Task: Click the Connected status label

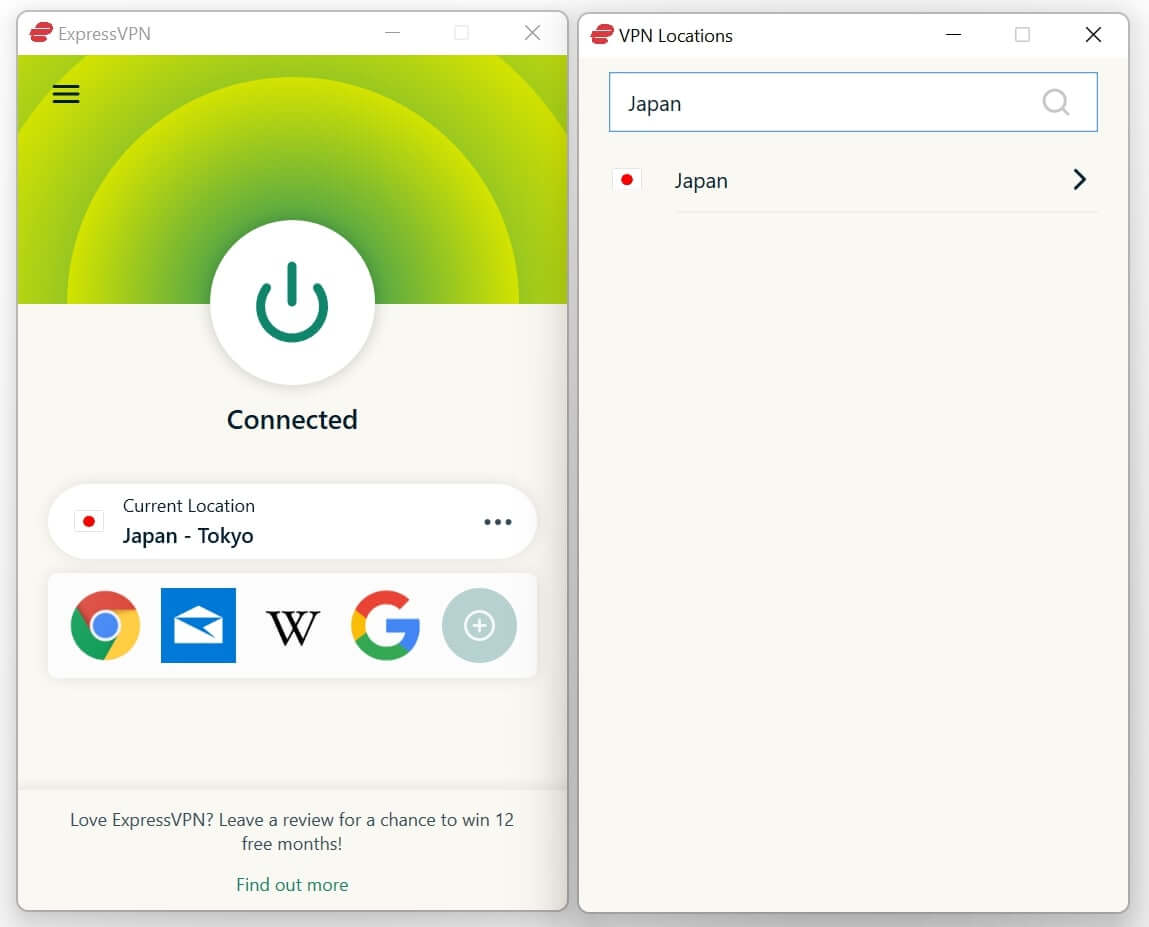Action: click(x=292, y=419)
